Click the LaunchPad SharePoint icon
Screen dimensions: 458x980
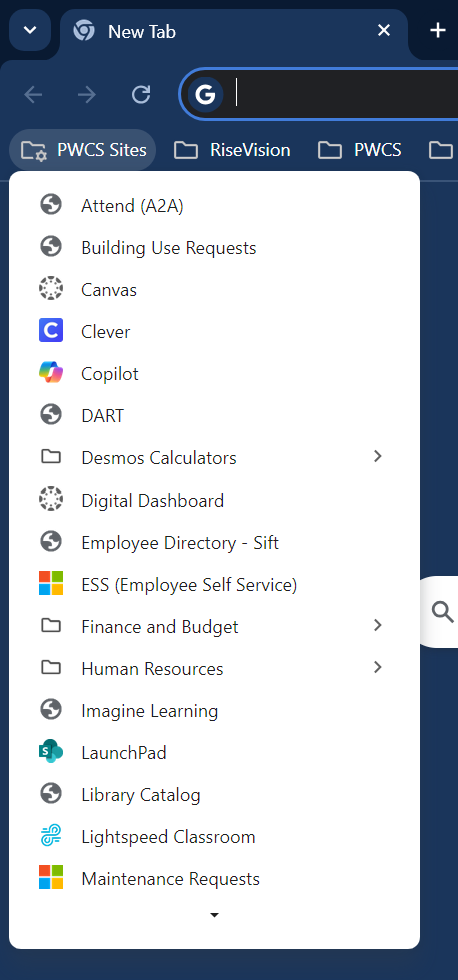point(51,752)
